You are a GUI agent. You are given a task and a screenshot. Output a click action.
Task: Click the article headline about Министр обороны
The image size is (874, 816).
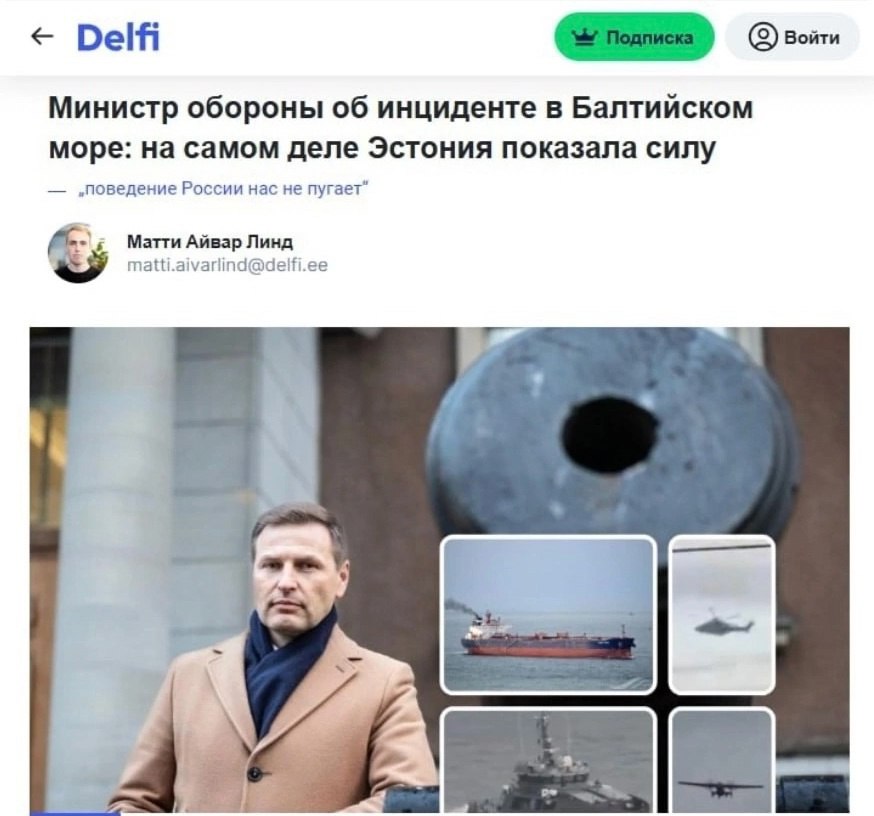point(400,128)
